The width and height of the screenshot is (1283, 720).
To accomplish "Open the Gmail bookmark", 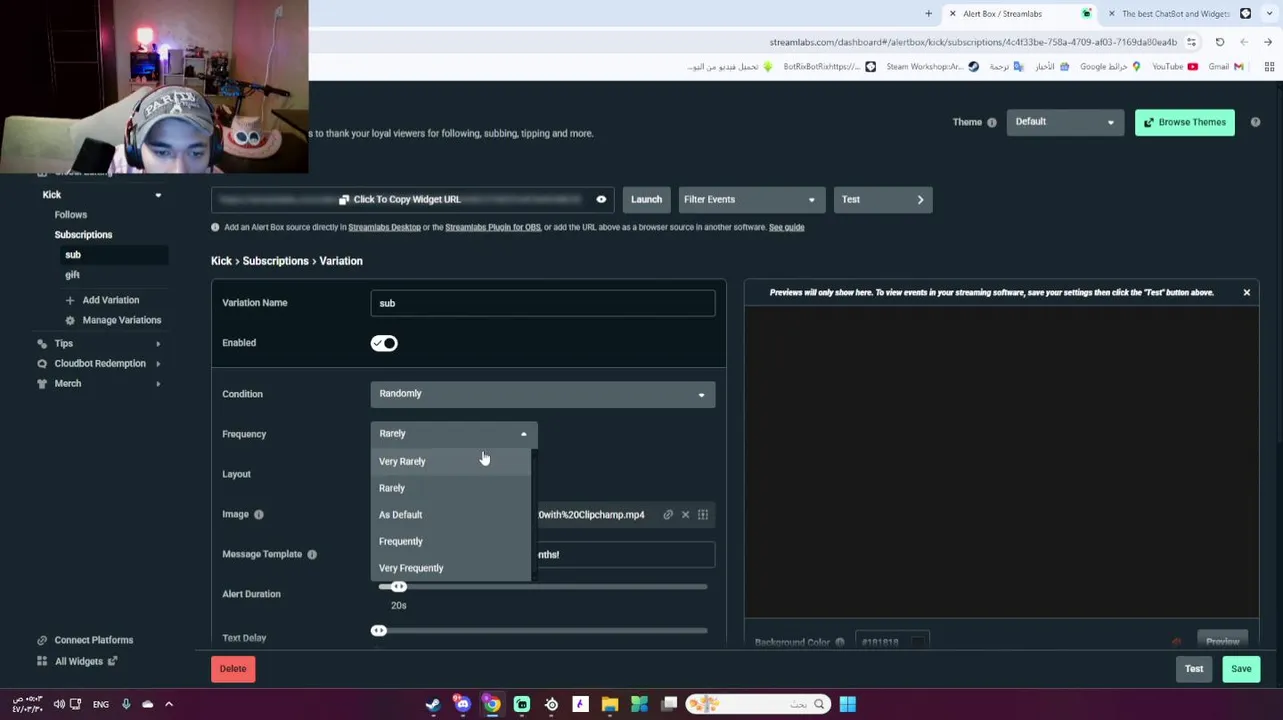I will point(1226,67).
